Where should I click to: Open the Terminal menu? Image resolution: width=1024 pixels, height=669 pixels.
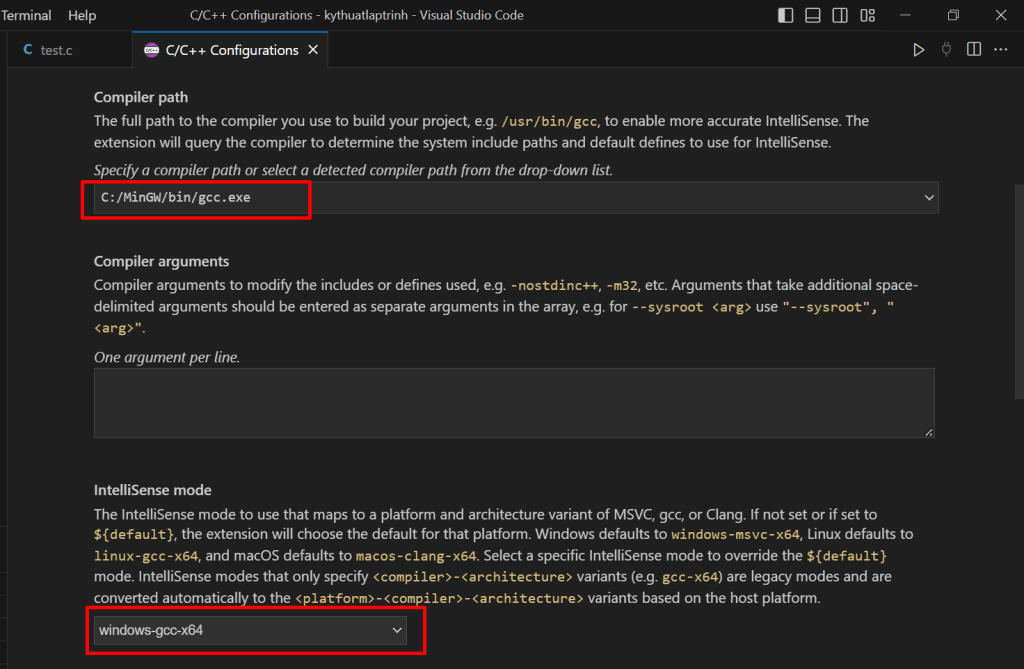coord(27,15)
